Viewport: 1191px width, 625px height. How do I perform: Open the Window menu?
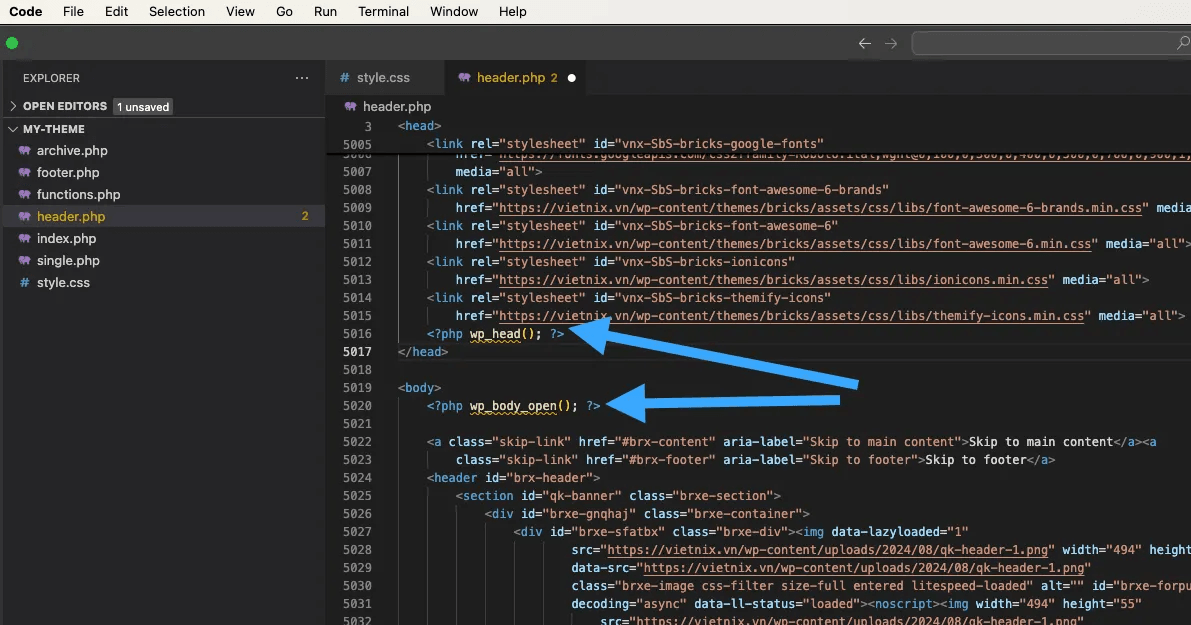(x=453, y=11)
